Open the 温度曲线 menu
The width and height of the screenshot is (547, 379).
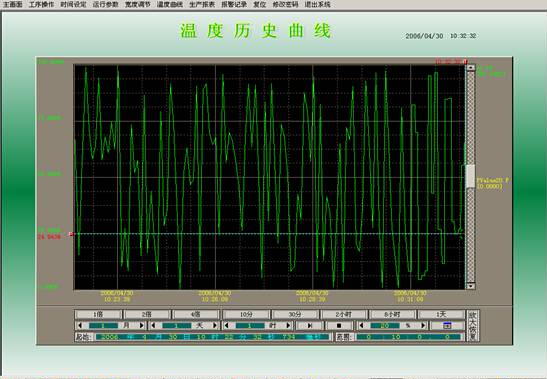(x=170, y=5)
